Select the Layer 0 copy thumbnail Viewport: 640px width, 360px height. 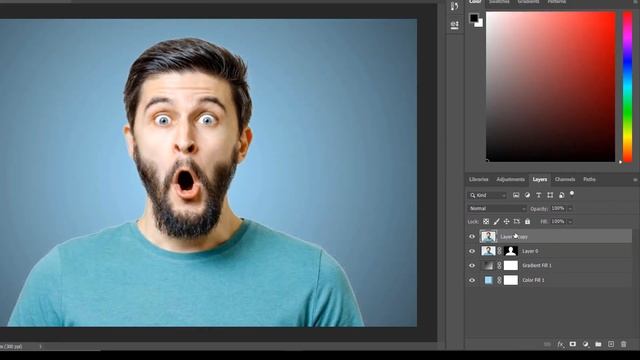(488, 236)
